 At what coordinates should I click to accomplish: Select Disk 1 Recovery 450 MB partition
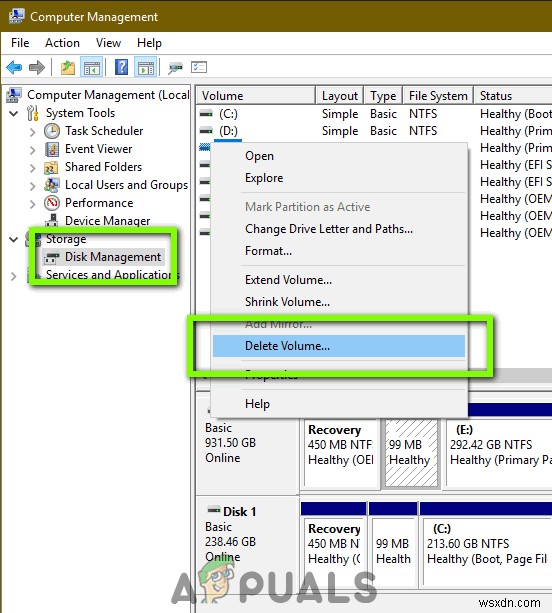(333, 551)
